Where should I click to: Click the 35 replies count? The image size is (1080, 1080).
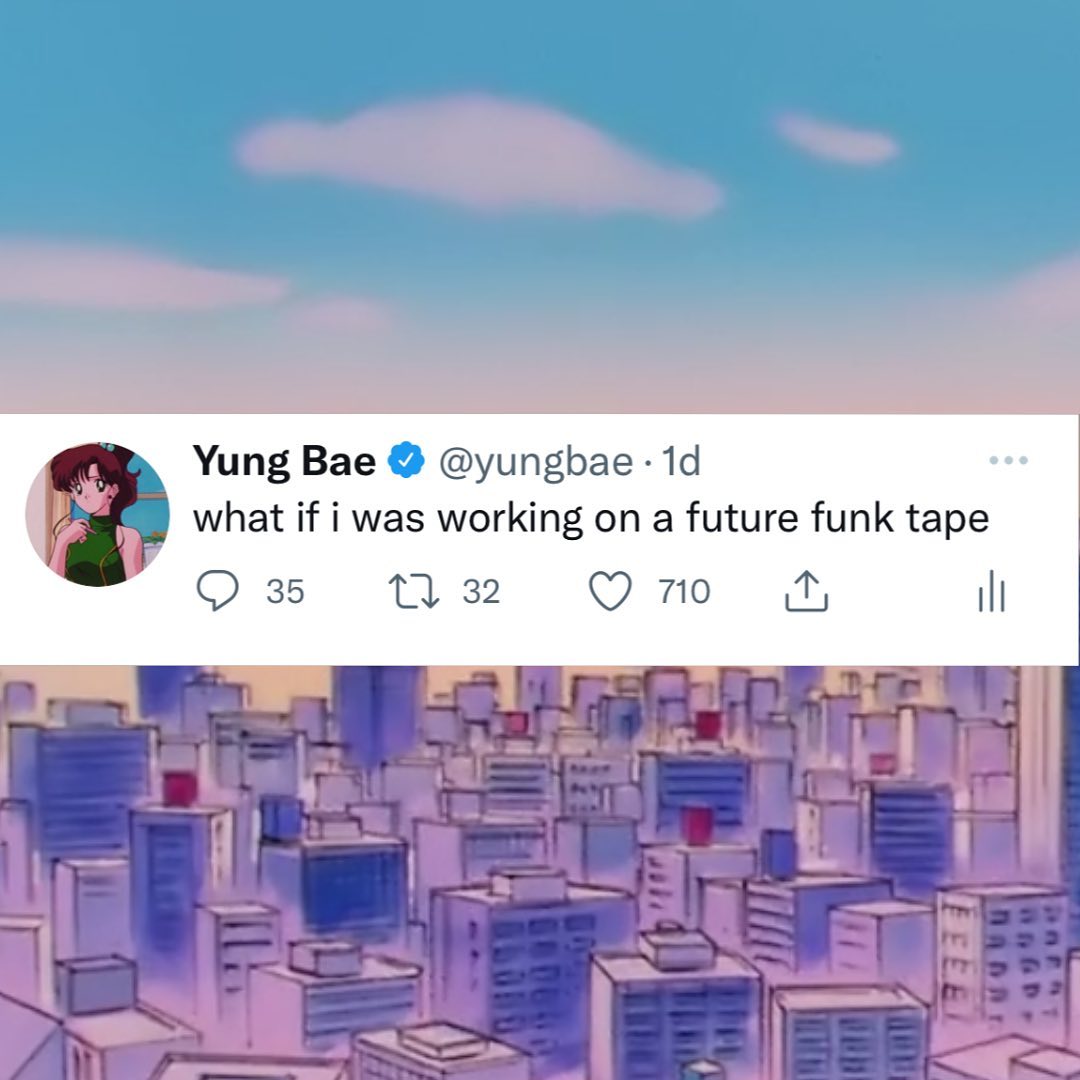pyautogui.click(x=285, y=592)
